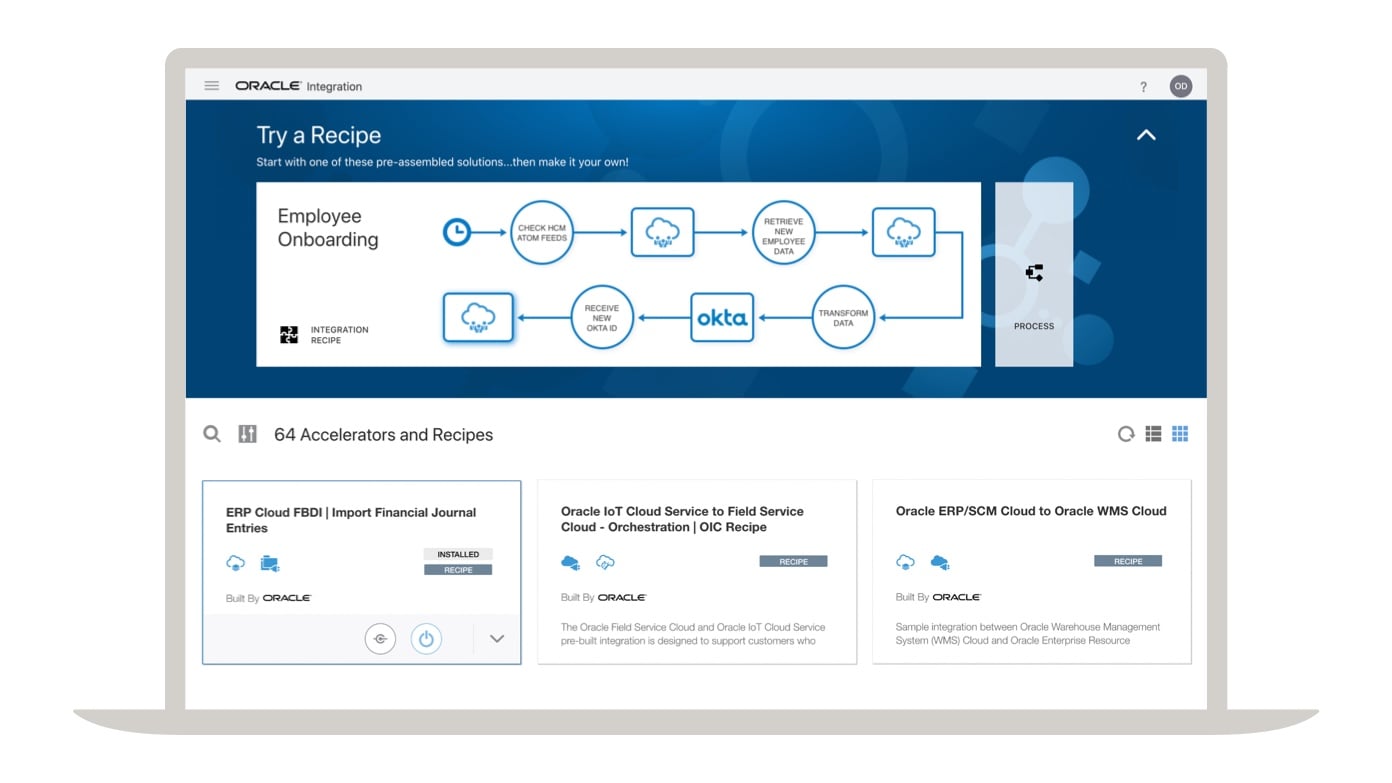Click the RECIPE badge on the IoT Cloud card
The height and width of the screenshot is (783, 1392).
pos(794,561)
